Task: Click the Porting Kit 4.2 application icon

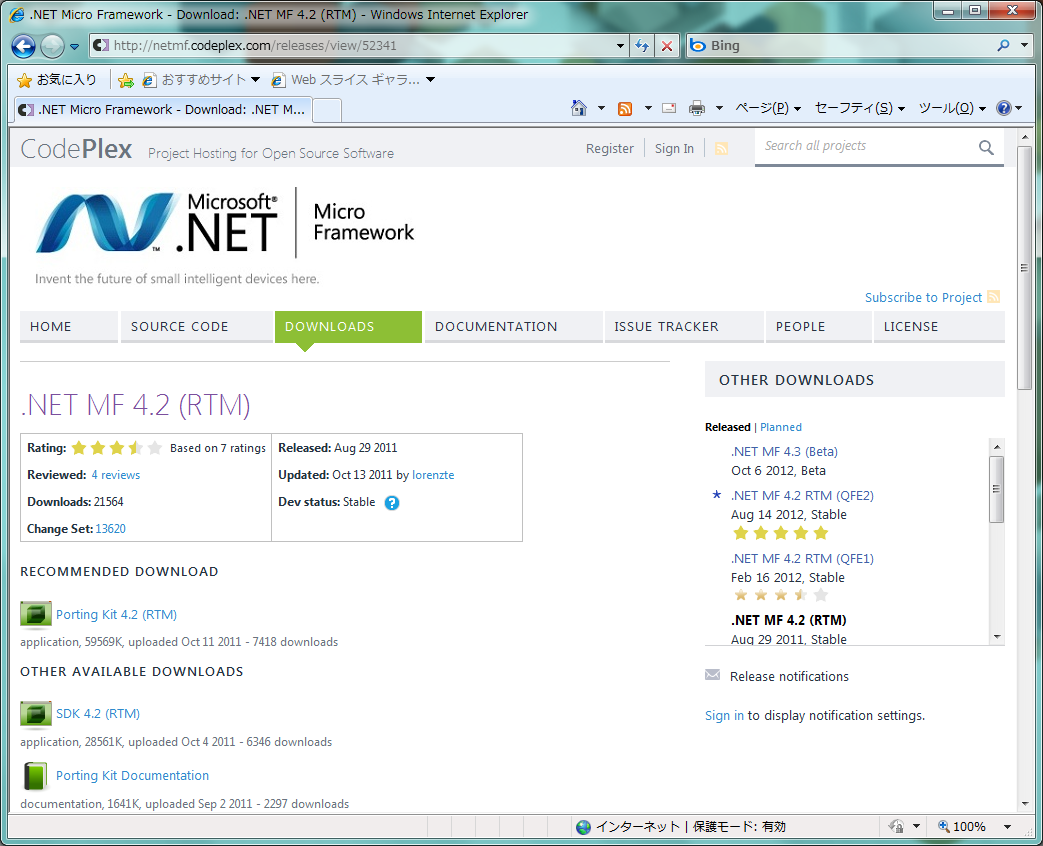Action: (x=36, y=614)
